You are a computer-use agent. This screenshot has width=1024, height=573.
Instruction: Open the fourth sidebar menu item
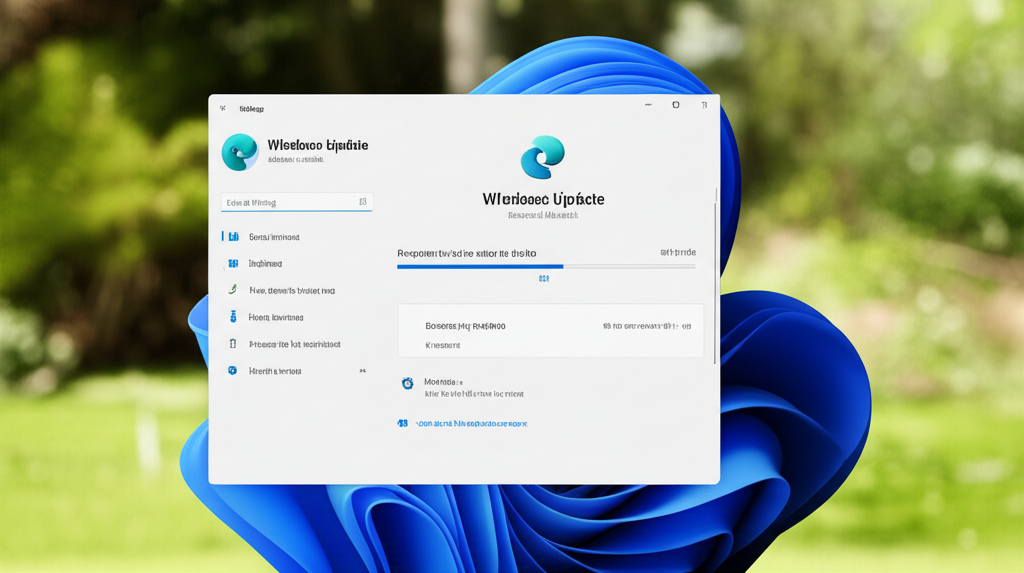[276, 317]
